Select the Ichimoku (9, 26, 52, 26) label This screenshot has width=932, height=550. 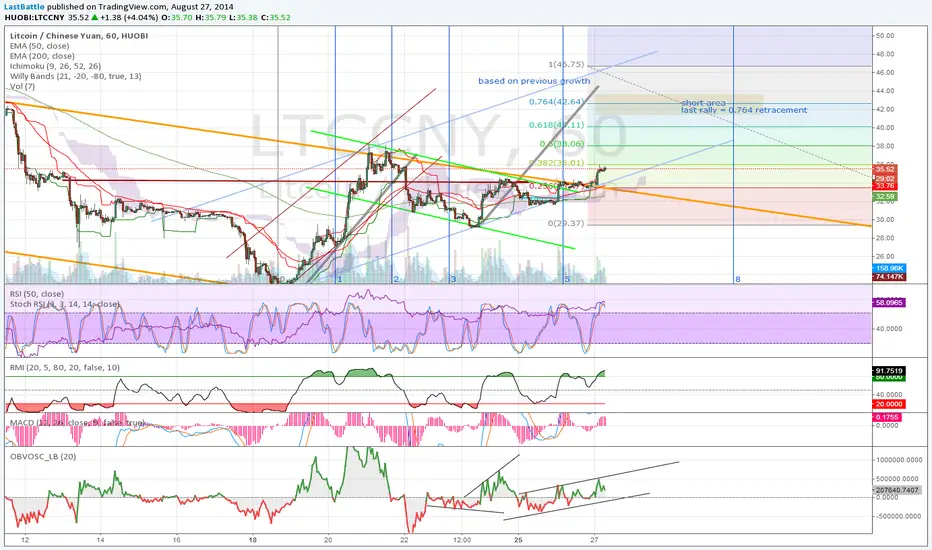click(55, 66)
